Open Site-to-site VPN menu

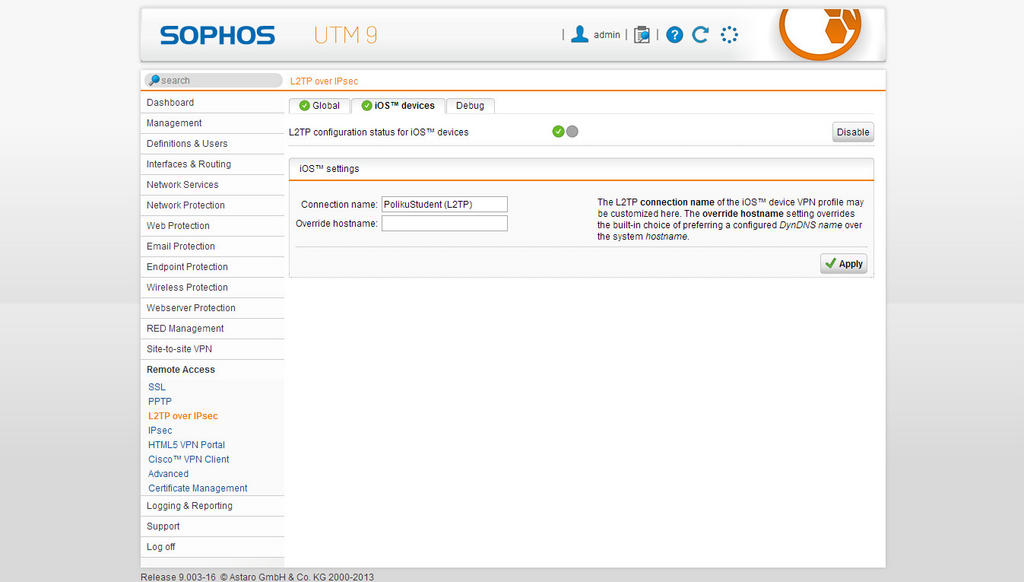[212, 349]
